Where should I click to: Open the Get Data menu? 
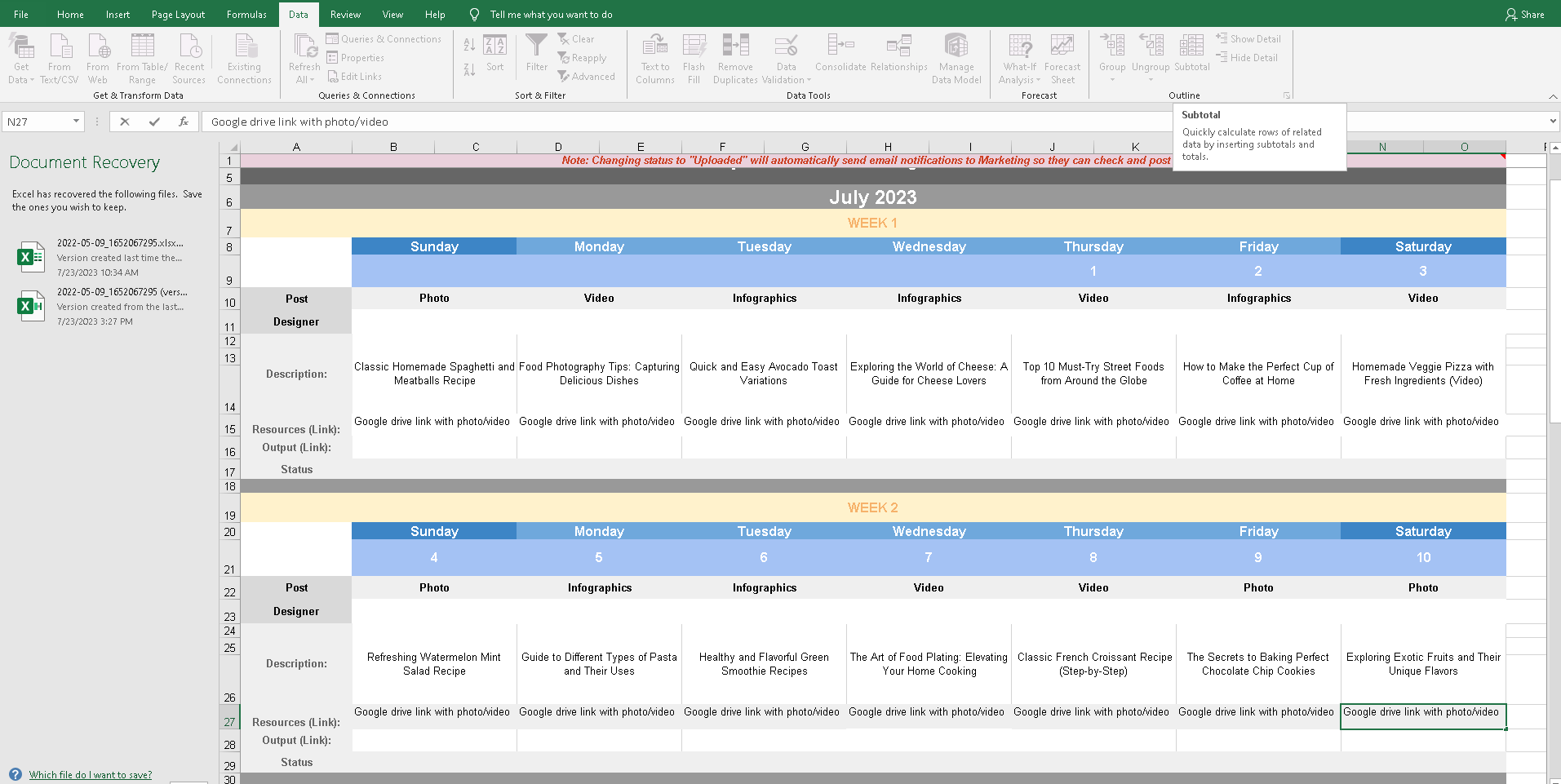click(21, 59)
